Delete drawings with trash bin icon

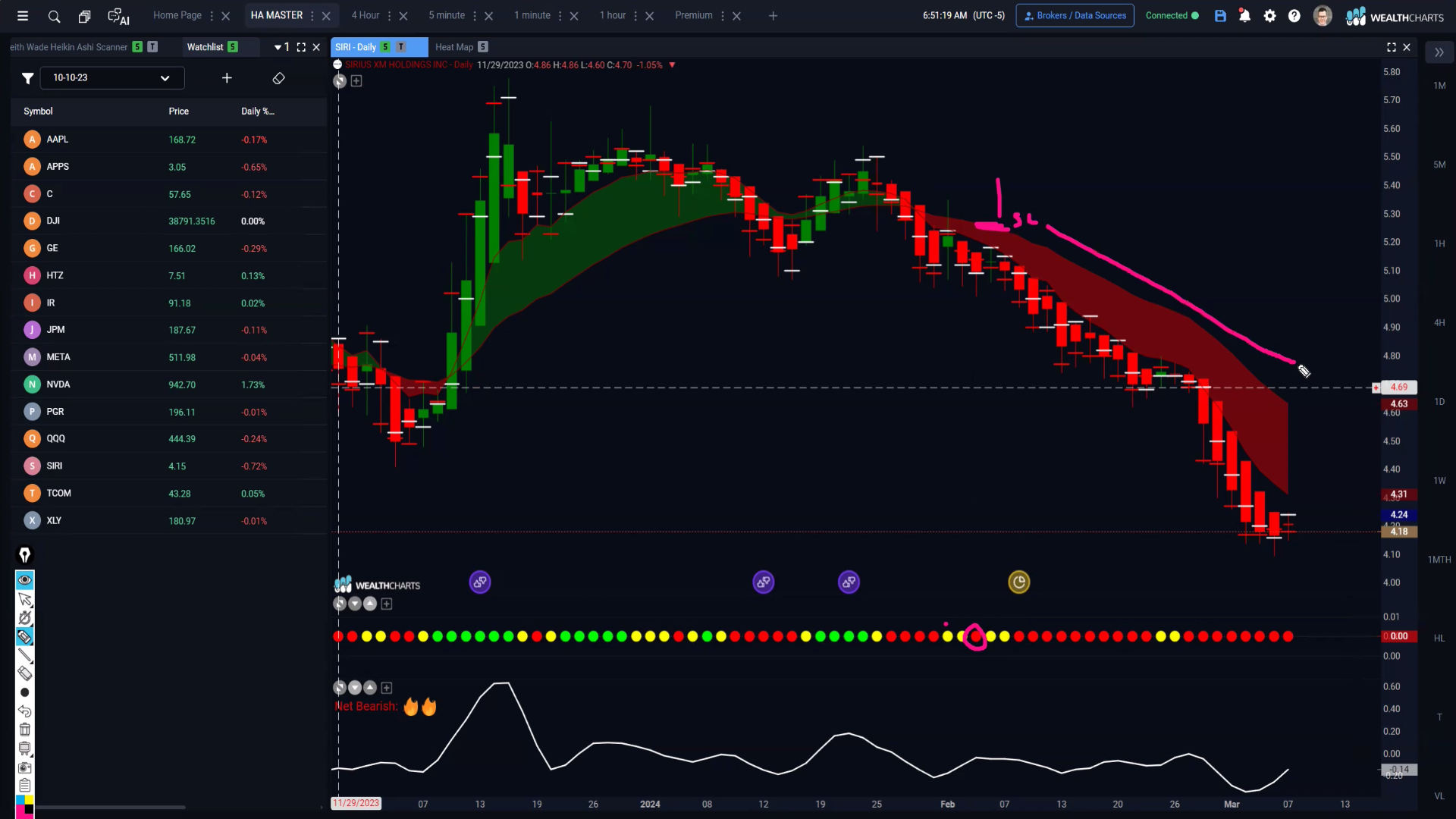tap(24, 730)
